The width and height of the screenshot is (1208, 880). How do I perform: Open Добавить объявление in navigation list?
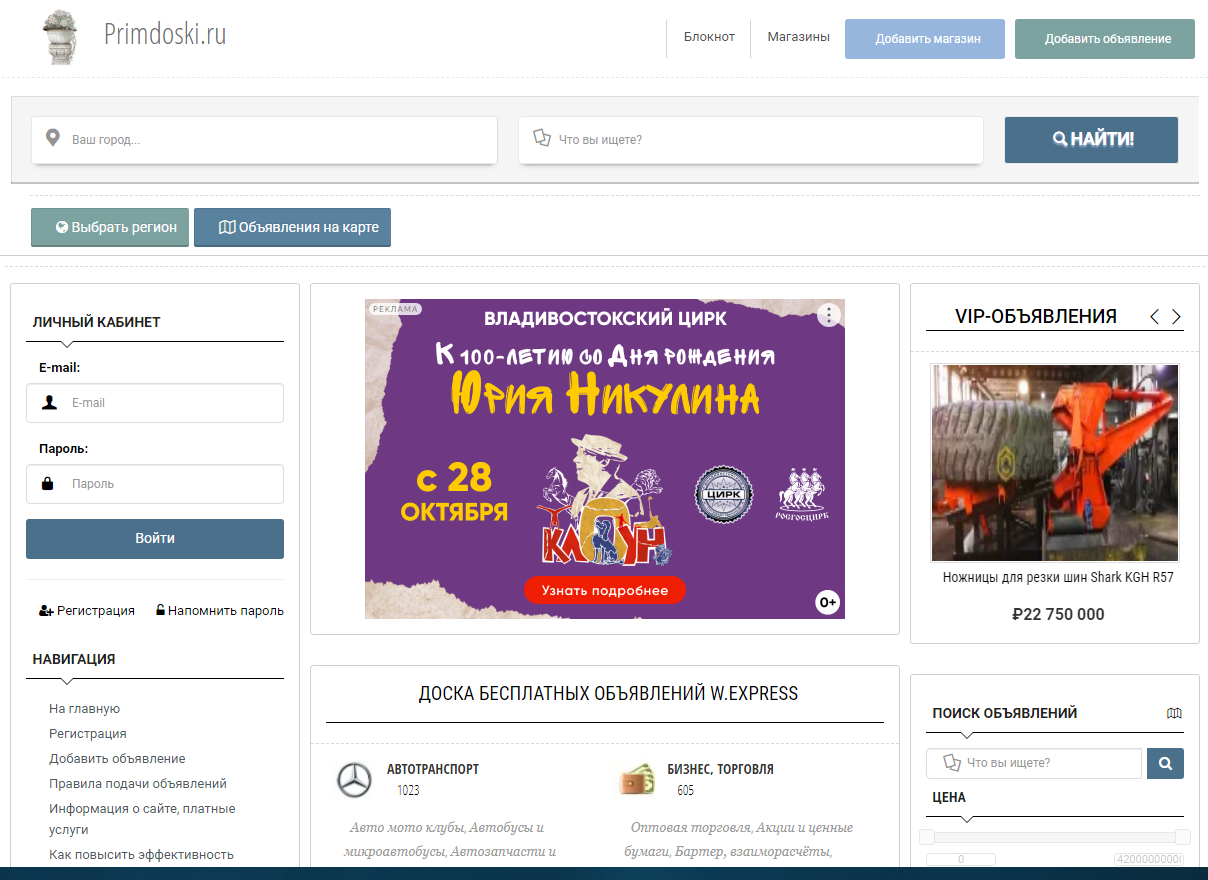pyautogui.click(x=117, y=759)
